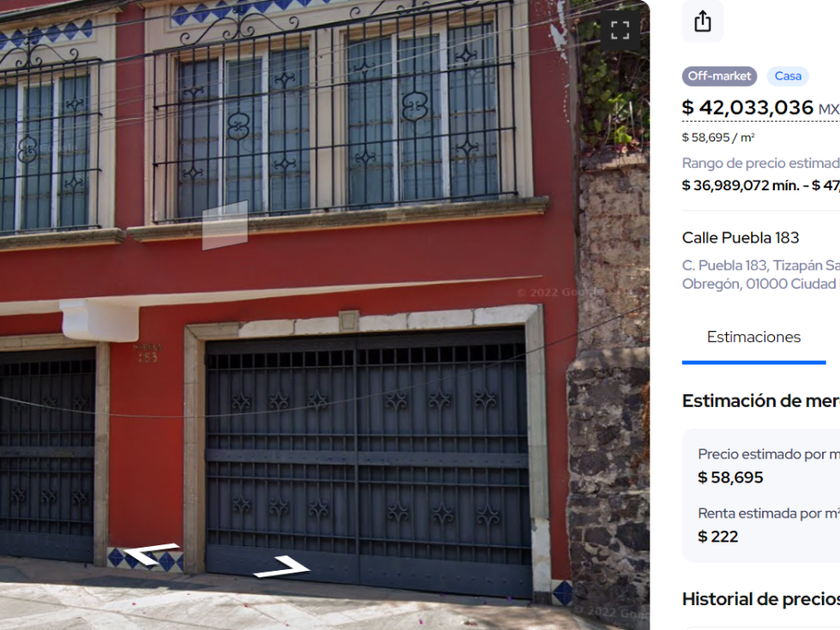This screenshot has width=840, height=630.
Task: Click the share property icon
Action: pyautogui.click(x=702, y=21)
